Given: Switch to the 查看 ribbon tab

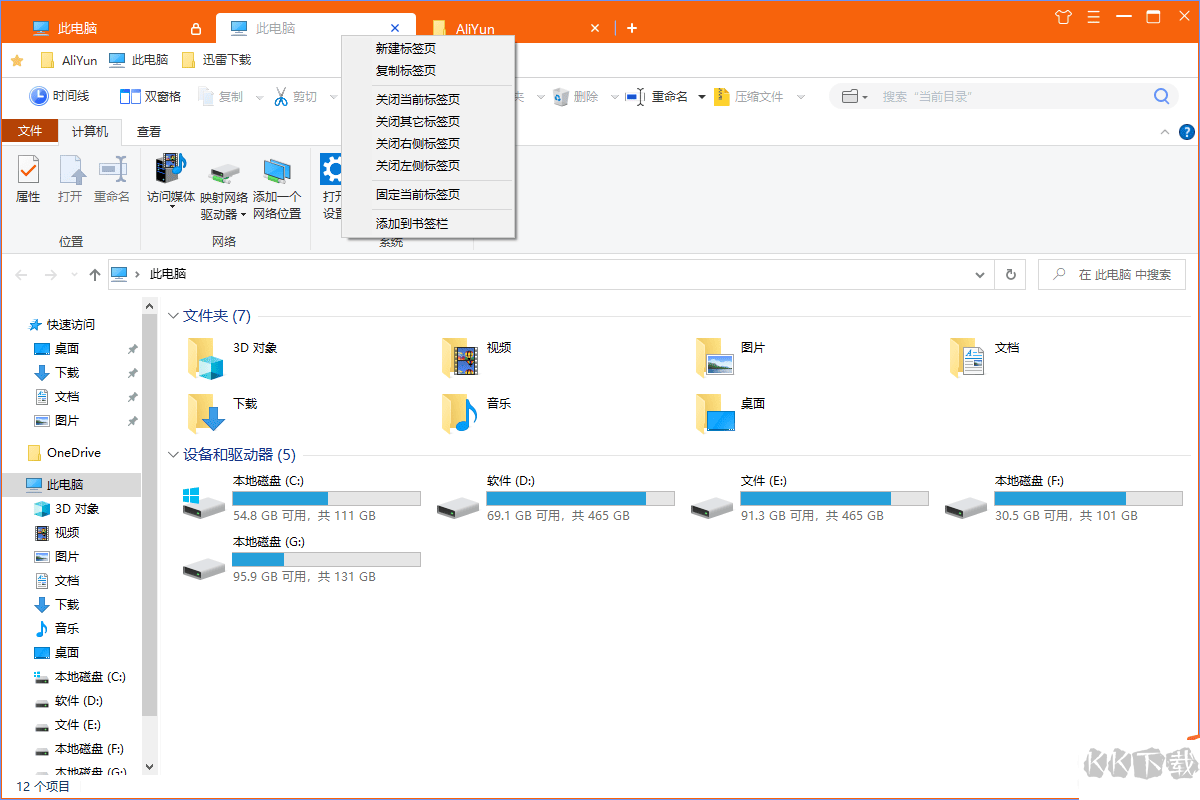Looking at the screenshot, I should pyautogui.click(x=149, y=131).
